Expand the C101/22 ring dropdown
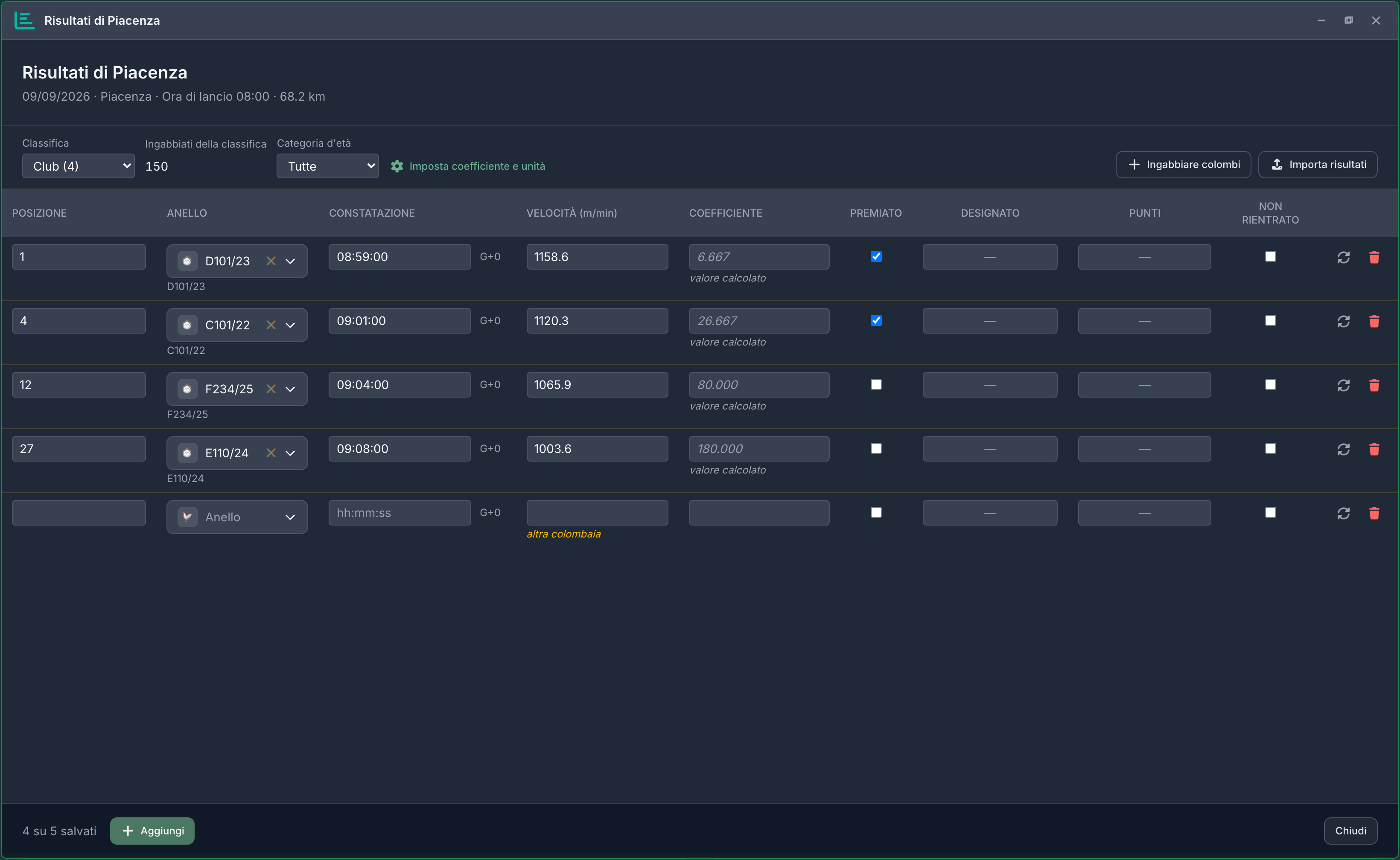The height and width of the screenshot is (860, 1400). tap(290, 325)
